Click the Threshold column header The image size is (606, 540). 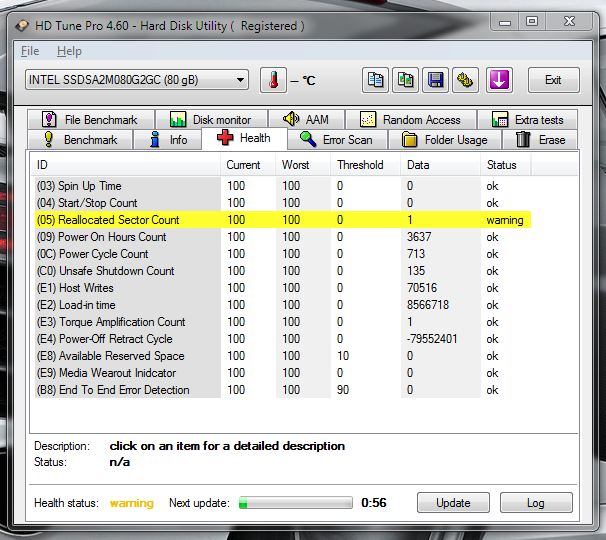366,165
